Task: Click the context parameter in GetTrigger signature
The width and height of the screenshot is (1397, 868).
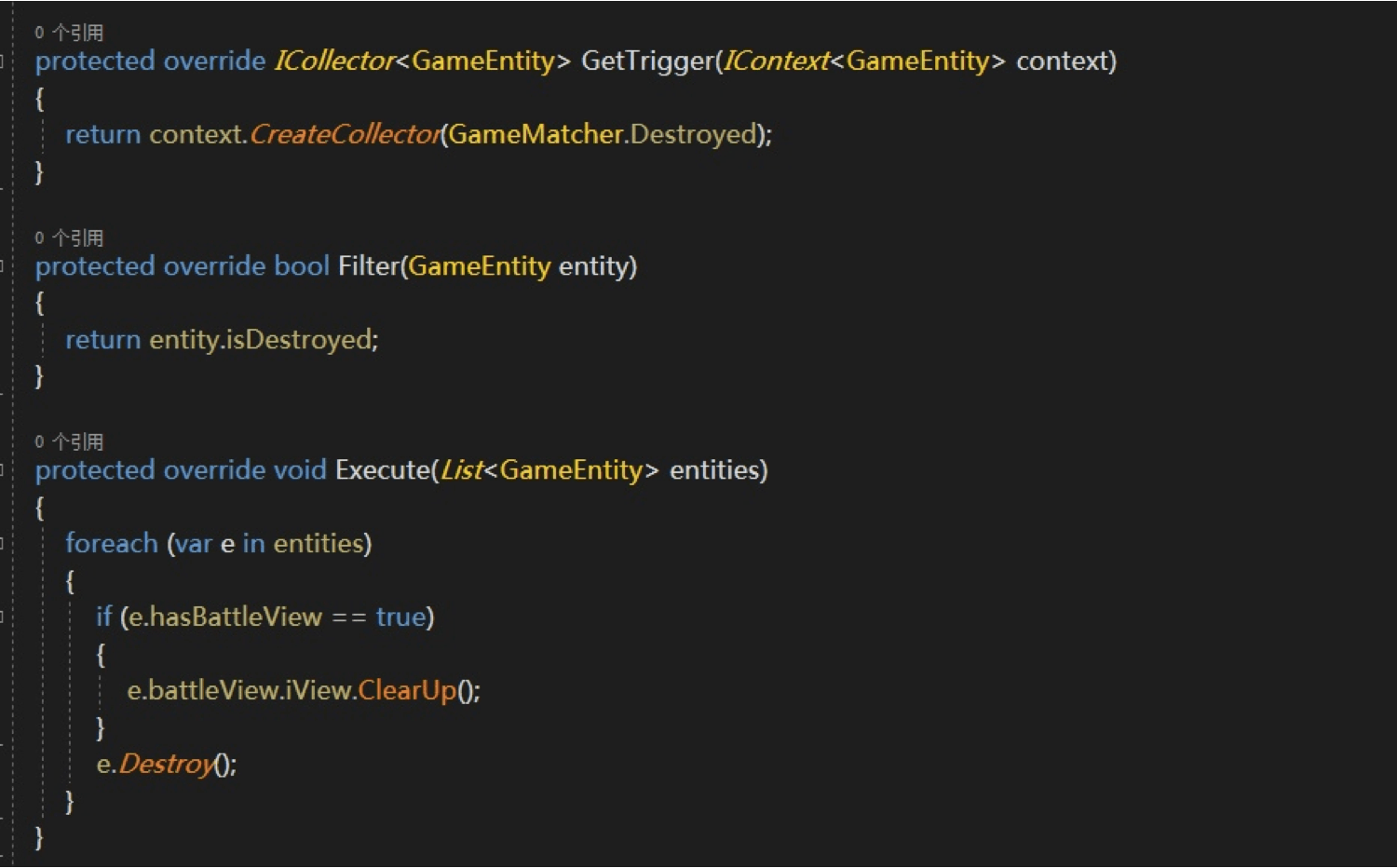Action: pyautogui.click(x=1061, y=61)
